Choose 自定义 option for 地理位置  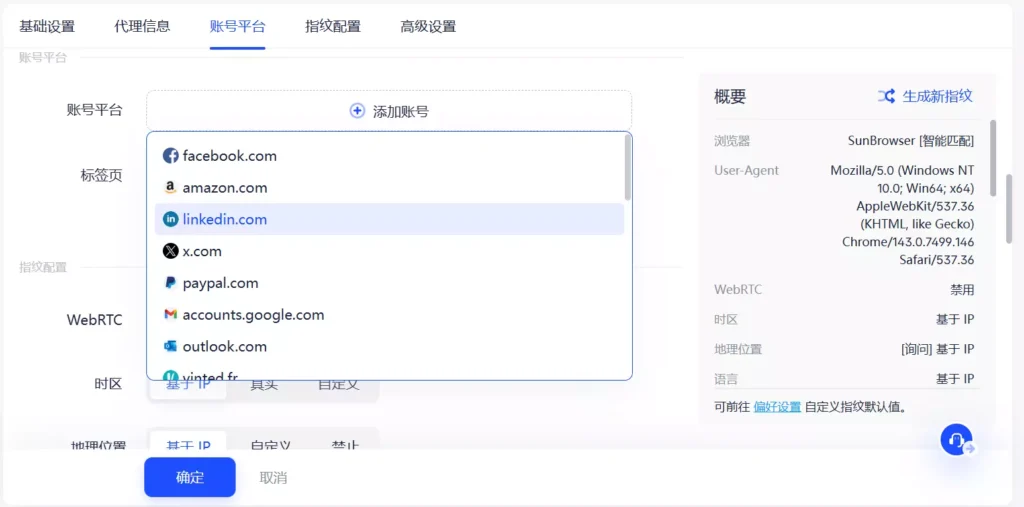tap(270, 446)
